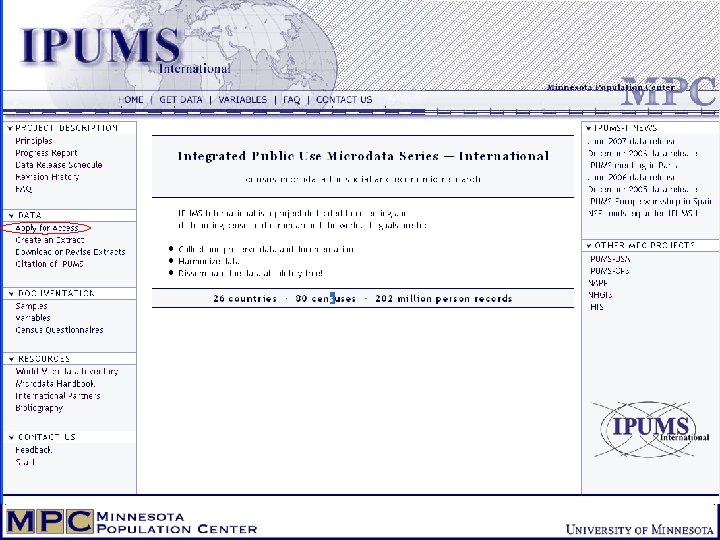The height and width of the screenshot is (540, 720).
Task: Open VARIABLES in the top navigation bar
Action: pyautogui.click(x=242, y=100)
